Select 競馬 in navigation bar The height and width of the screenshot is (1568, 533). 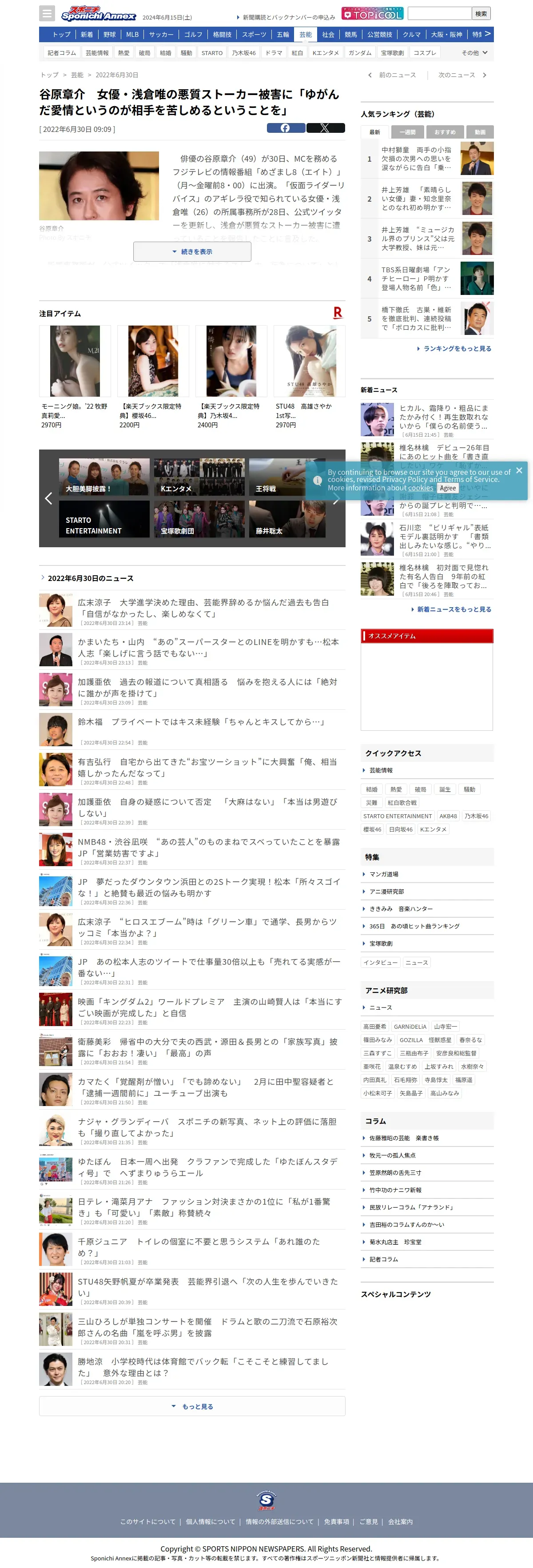[351, 35]
